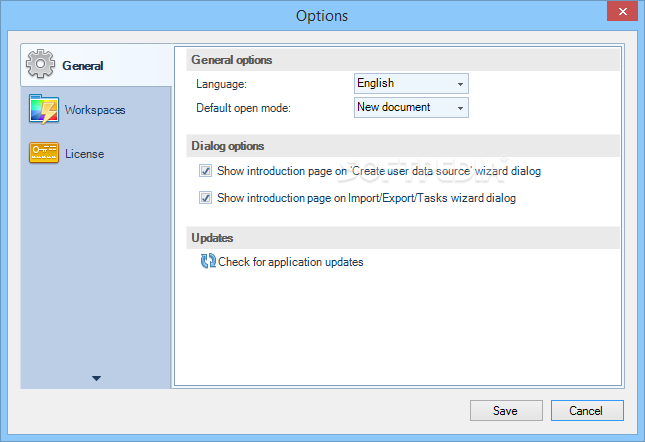Click the License key icon
Screen dimensions: 645x442
44,153
